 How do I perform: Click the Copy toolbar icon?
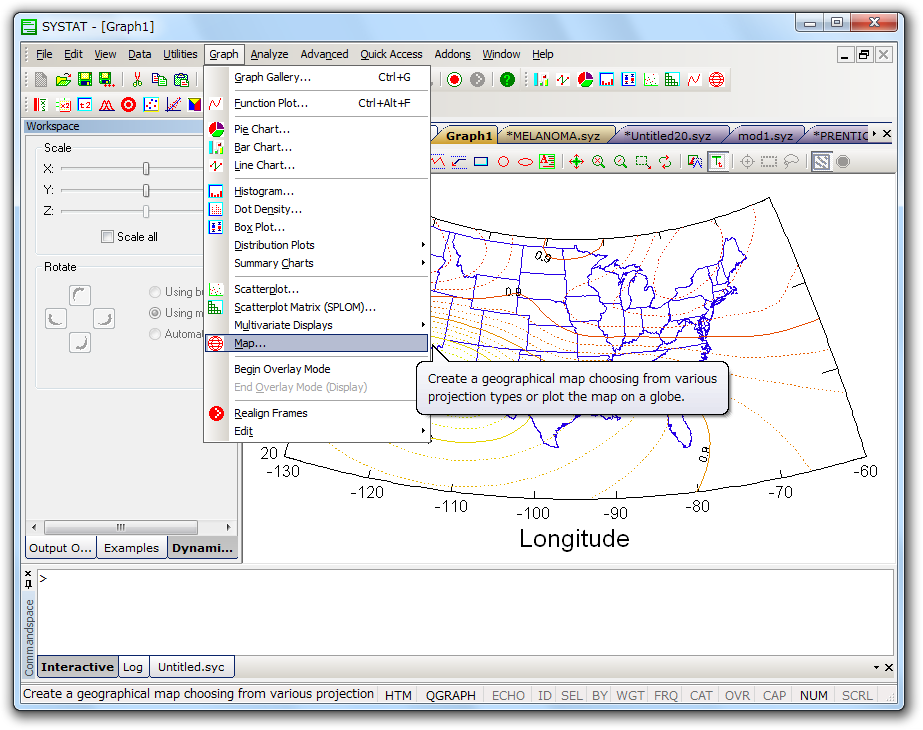tap(159, 79)
